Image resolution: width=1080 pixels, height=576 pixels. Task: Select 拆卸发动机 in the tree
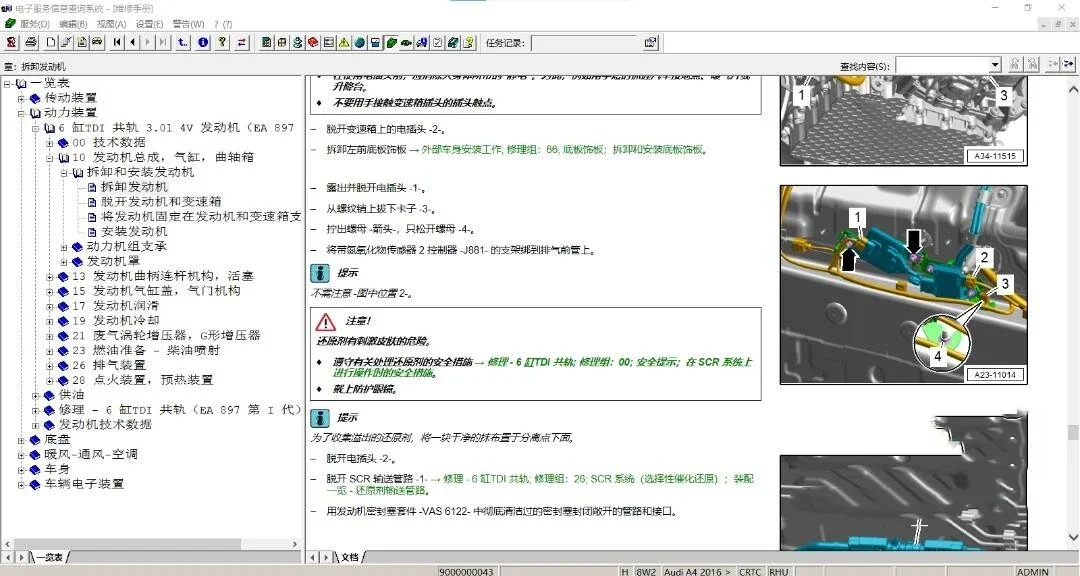click(134, 187)
